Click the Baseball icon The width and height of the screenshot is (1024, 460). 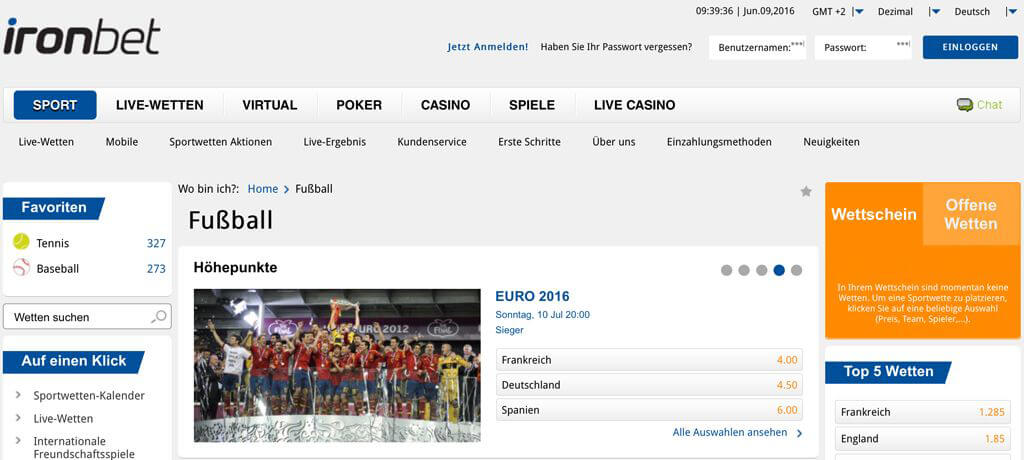(21, 267)
